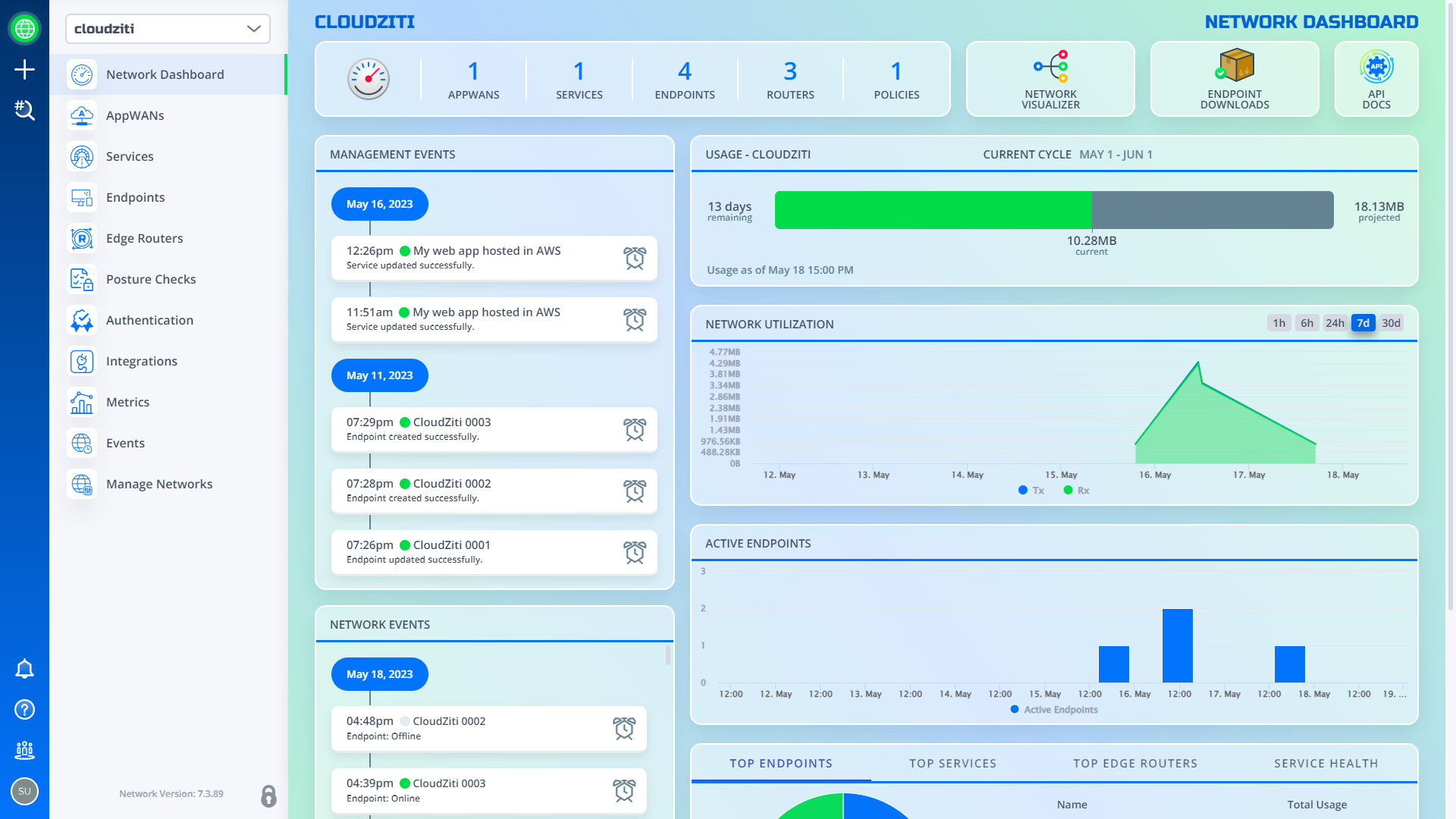Set utilization range to 30d
Screen dimensions: 1456x819
click(x=1391, y=323)
